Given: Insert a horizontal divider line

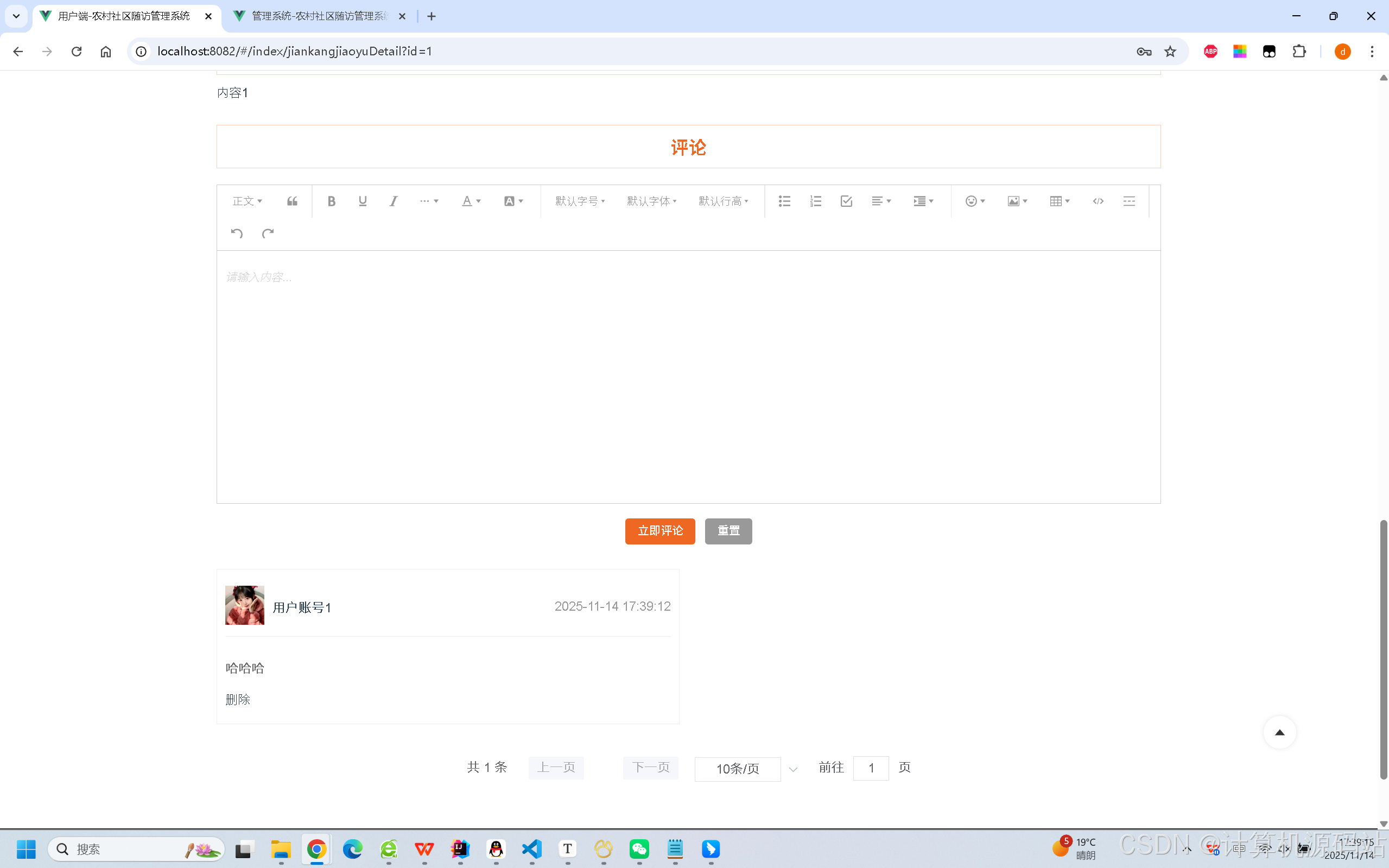Looking at the screenshot, I should point(1129,201).
